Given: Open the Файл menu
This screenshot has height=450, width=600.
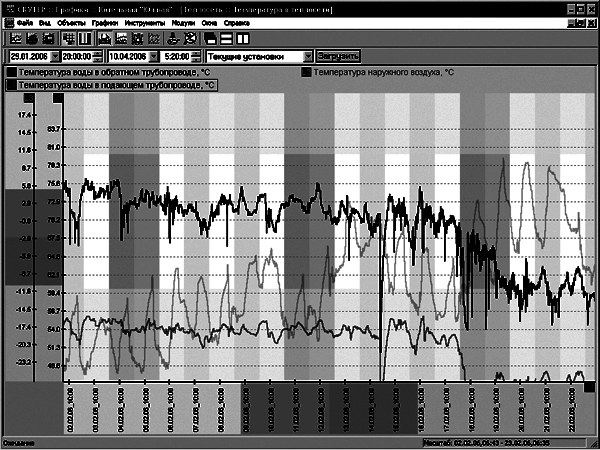Looking at the screenshot, I should 25,23.
